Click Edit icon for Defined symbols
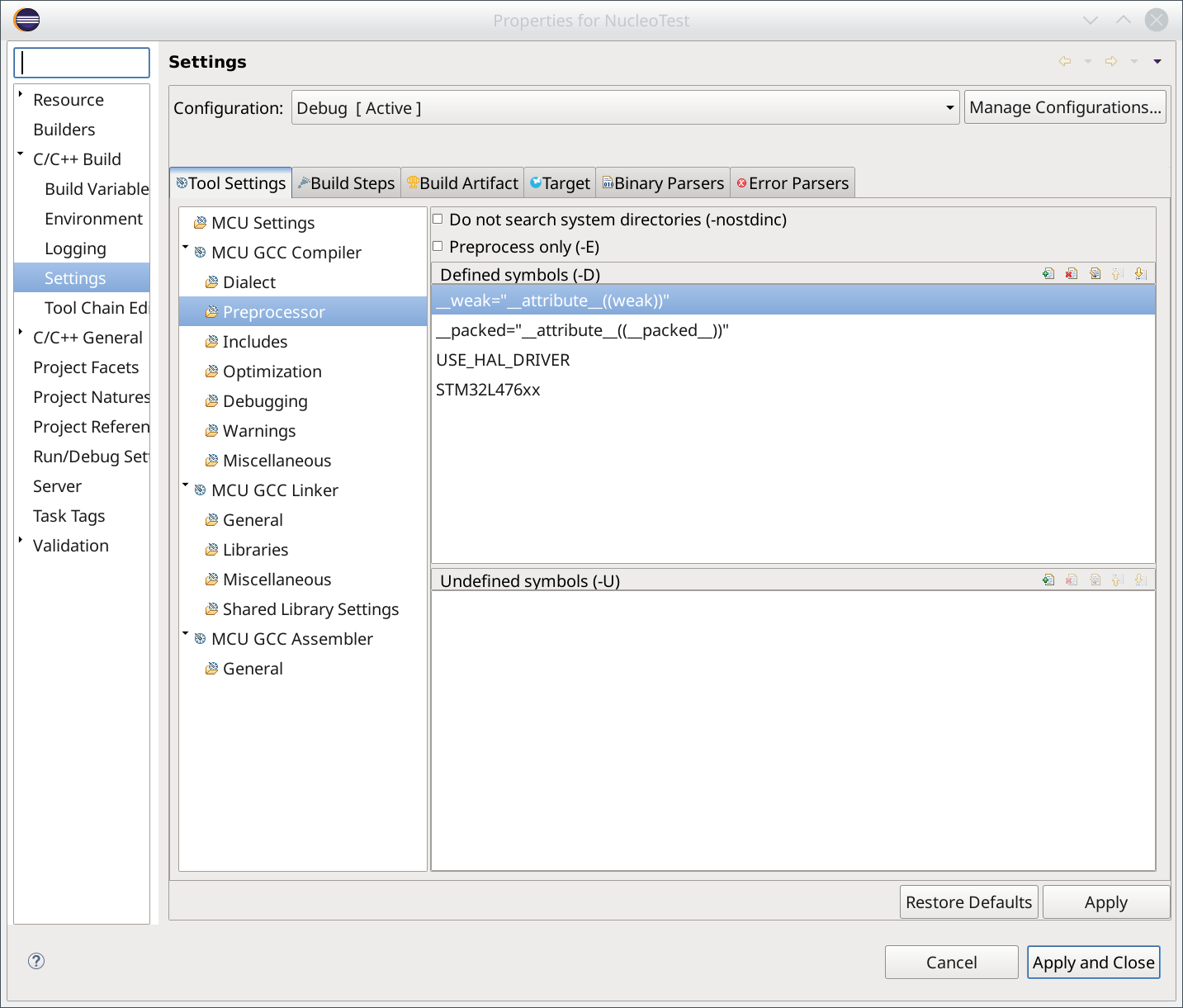The width and height of the screenshot is (1183, 1008). pyautogui.click(x=1095, y=274)
